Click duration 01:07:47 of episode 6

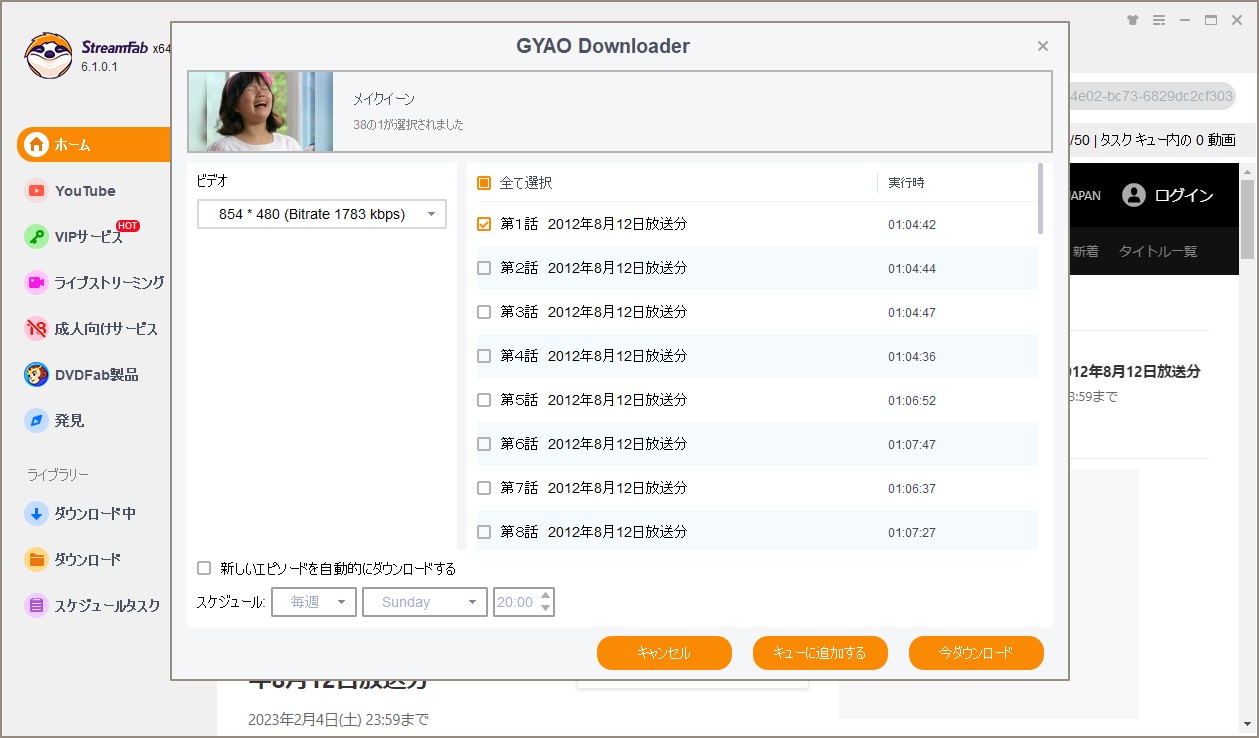pos(912,445)
